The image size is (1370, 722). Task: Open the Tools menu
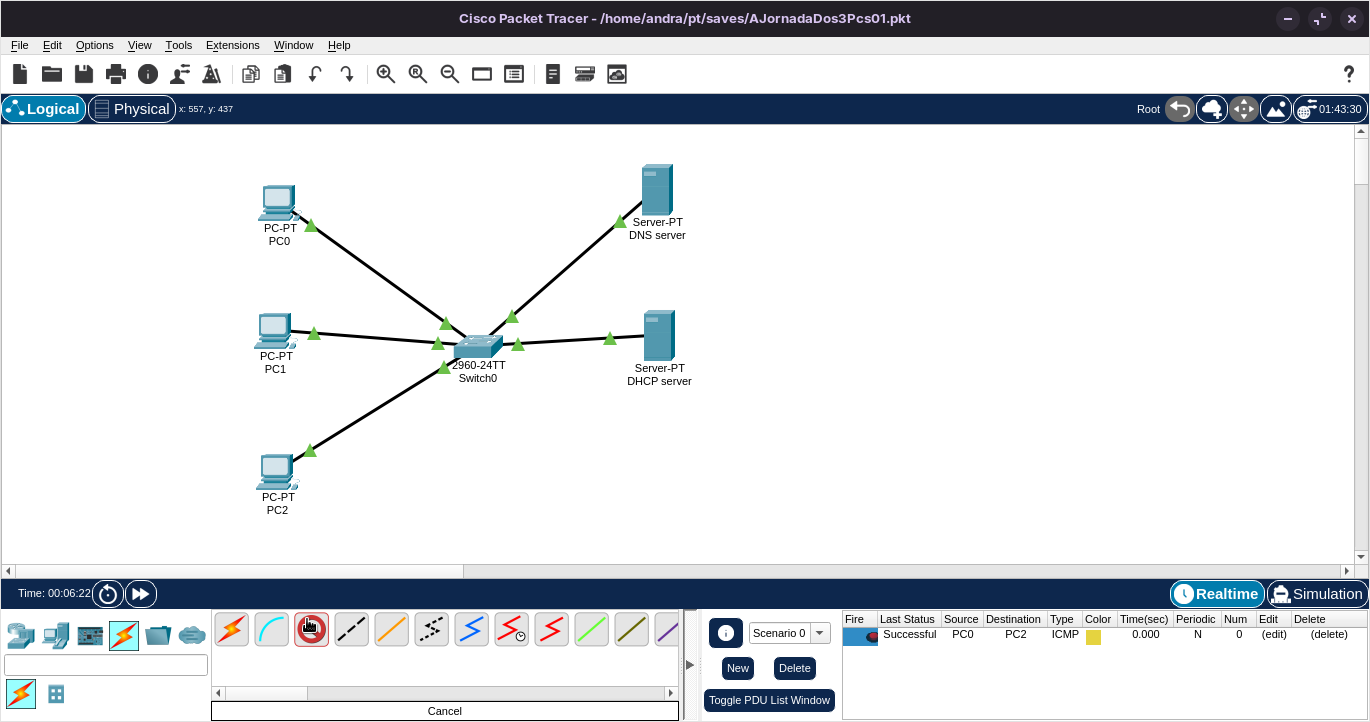[179, 45]
